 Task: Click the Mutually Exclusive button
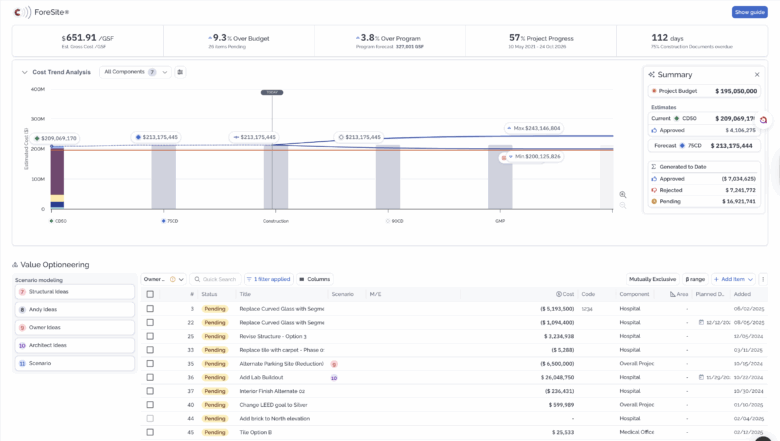[652, 279]
